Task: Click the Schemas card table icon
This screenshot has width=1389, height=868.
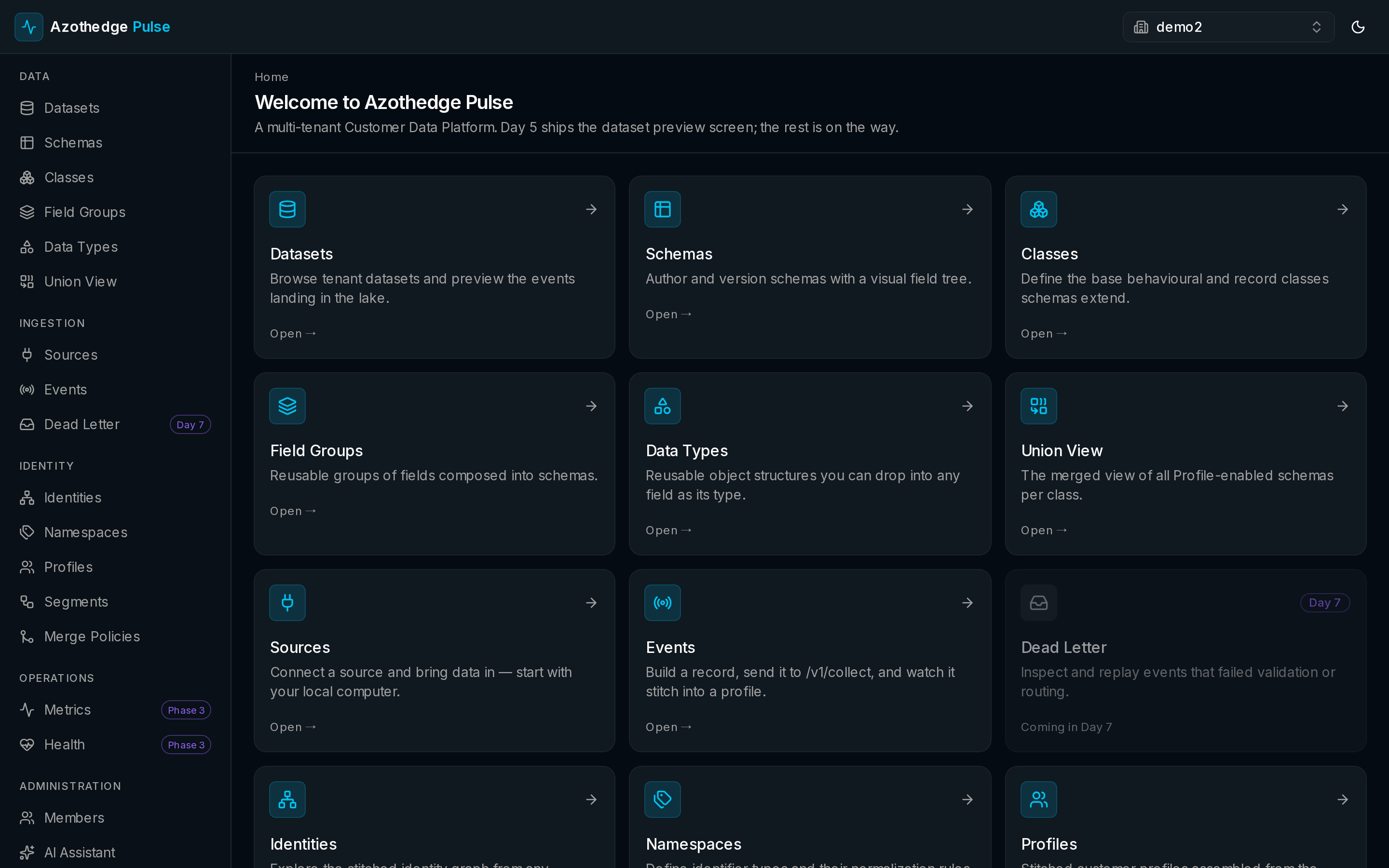Action: [662, 209]
